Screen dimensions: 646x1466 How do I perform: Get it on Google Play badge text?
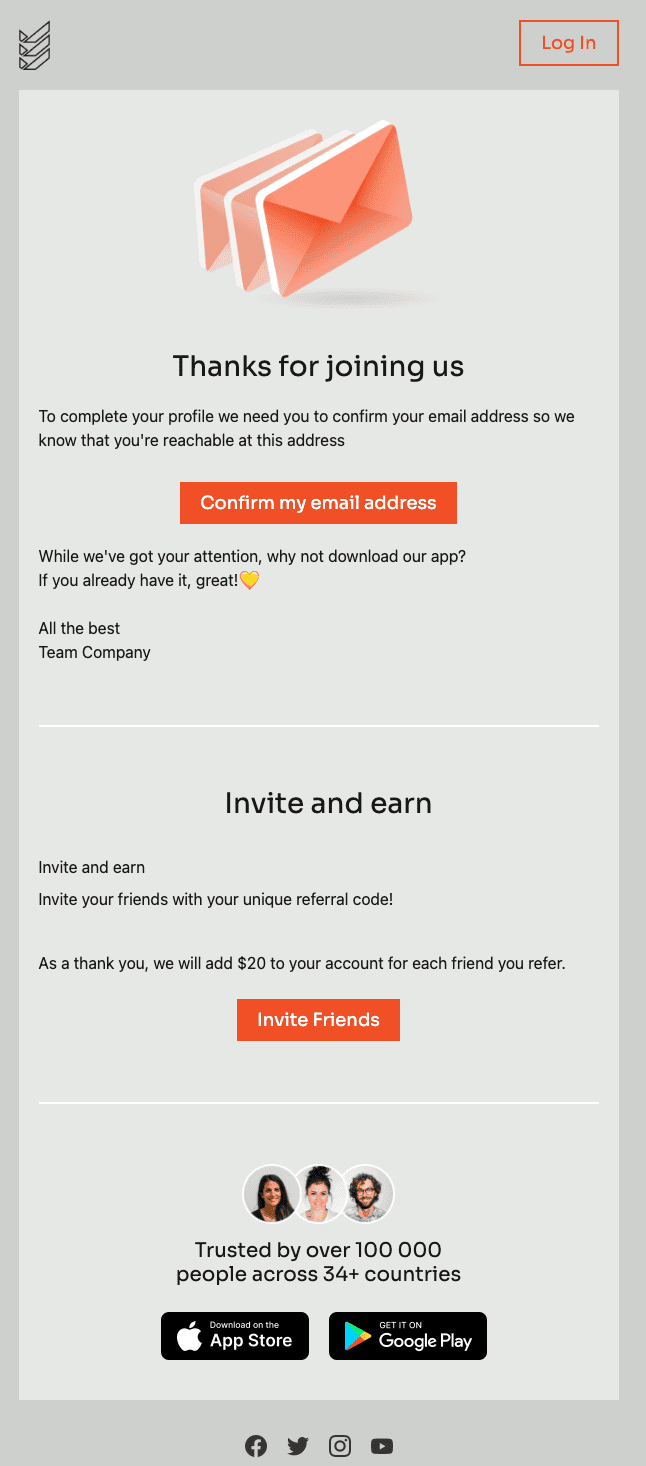pos(425,1336)
